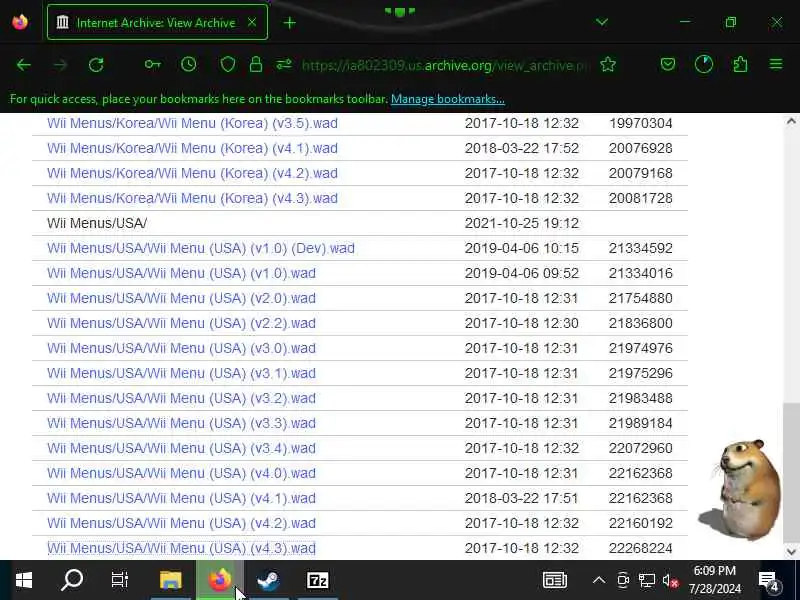Select the file size 19970304
The image size is (800, 600).
tap(640, 123)
